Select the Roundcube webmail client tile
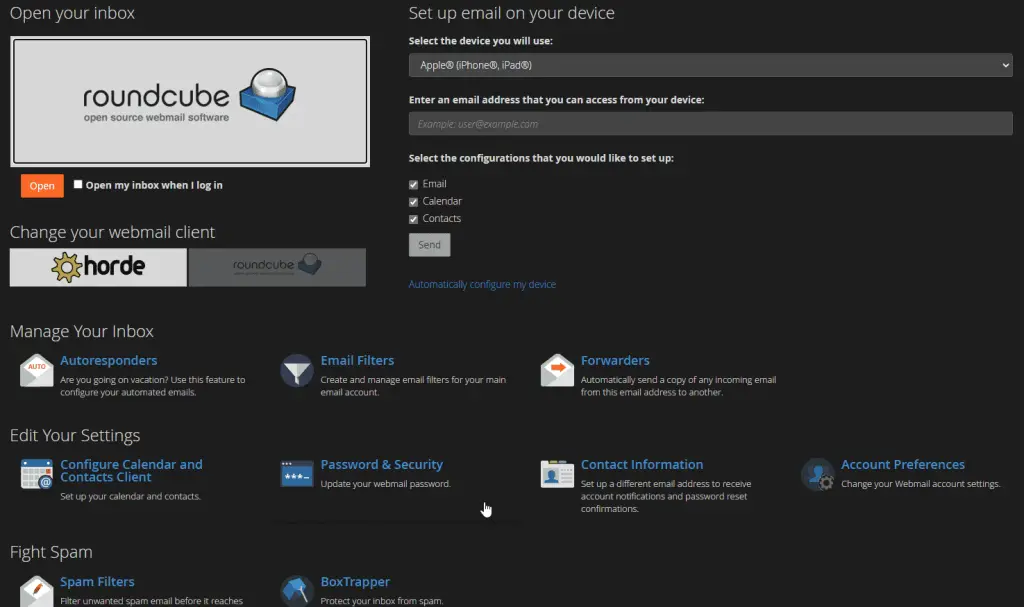The height and width of the screenshot is (607, 1024). [277, 267]
